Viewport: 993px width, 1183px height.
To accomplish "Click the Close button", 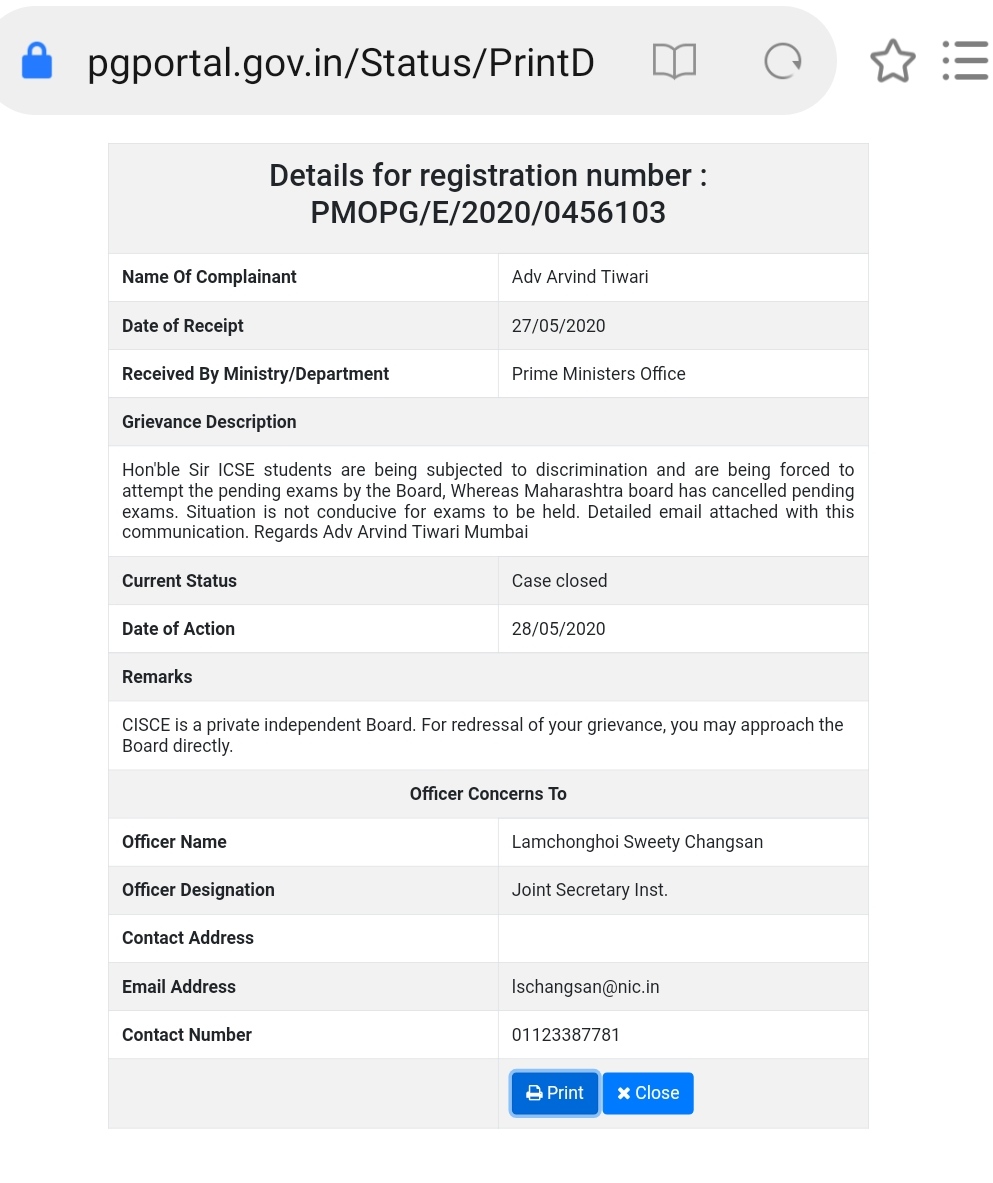I will (x=648, y=1093).
